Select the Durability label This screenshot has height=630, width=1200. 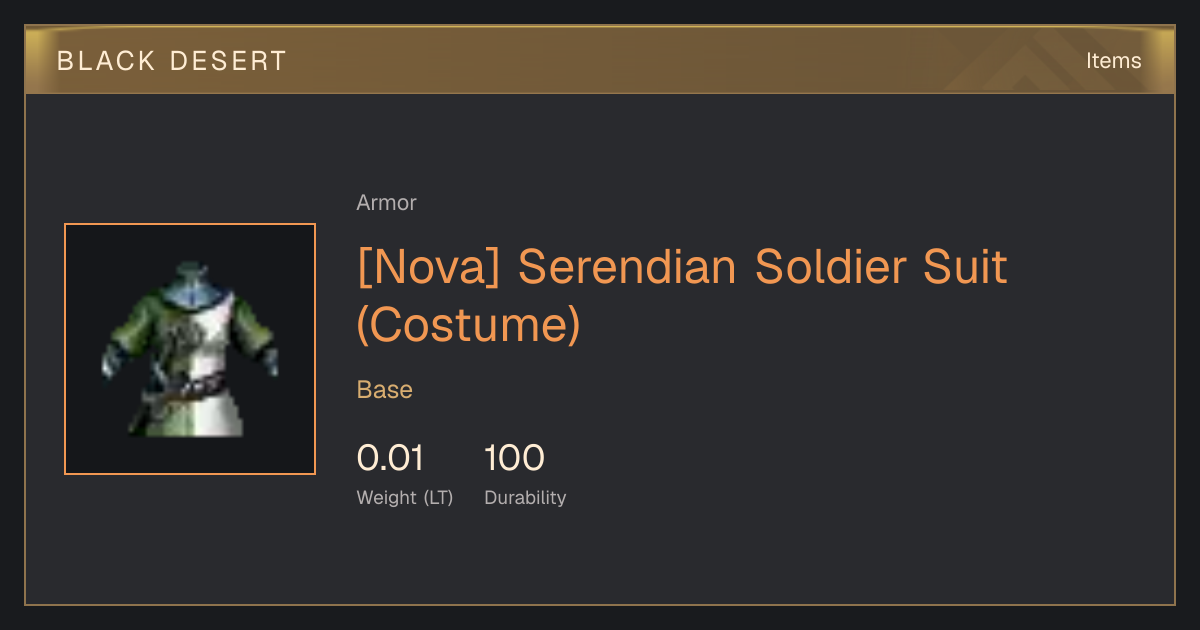[525, 498]
